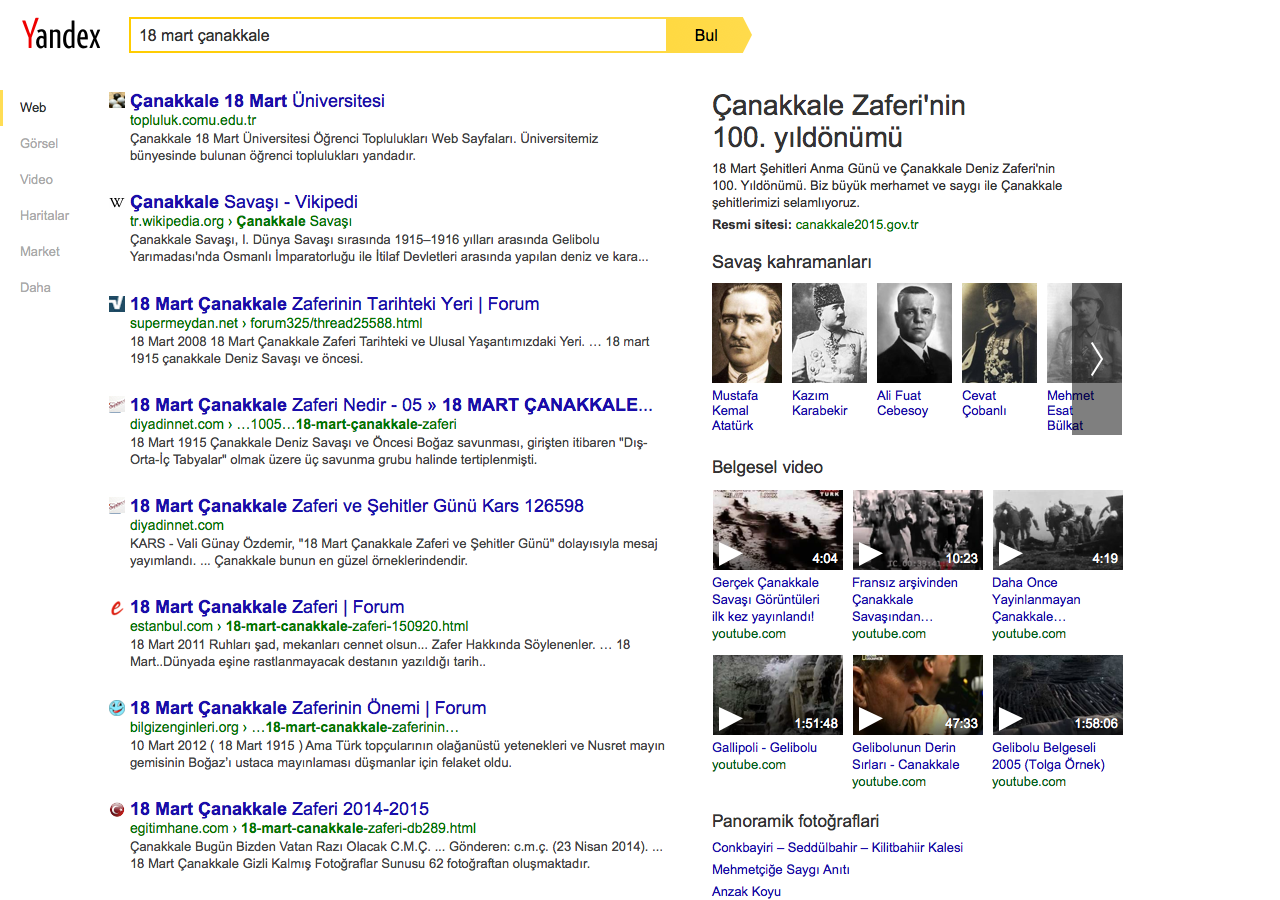Click the Wikipedia favicon beside Çanakkale Savaşı result
This screenshot has height=900, width=1280.
117,203
